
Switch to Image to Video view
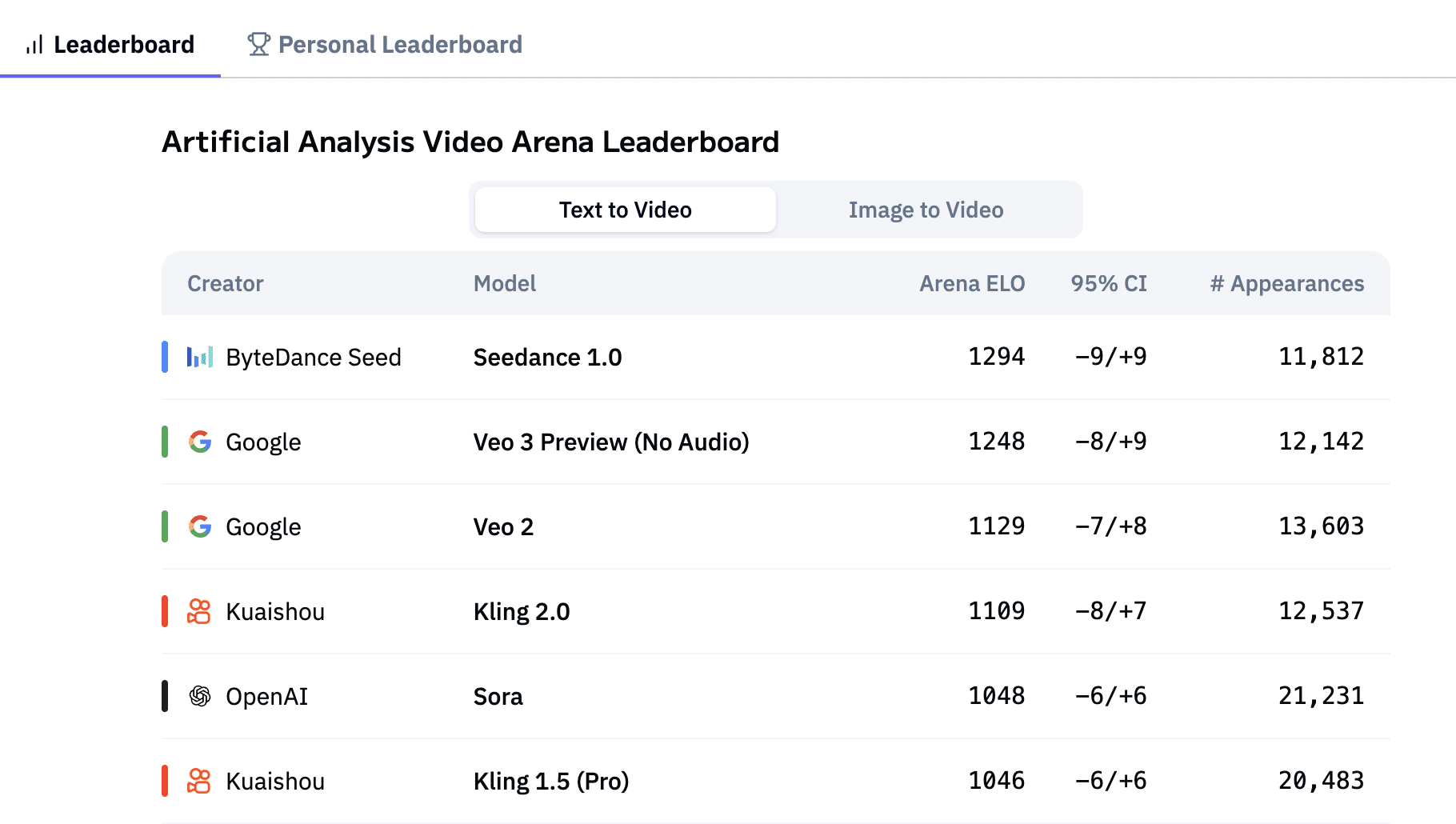[926, 210]
